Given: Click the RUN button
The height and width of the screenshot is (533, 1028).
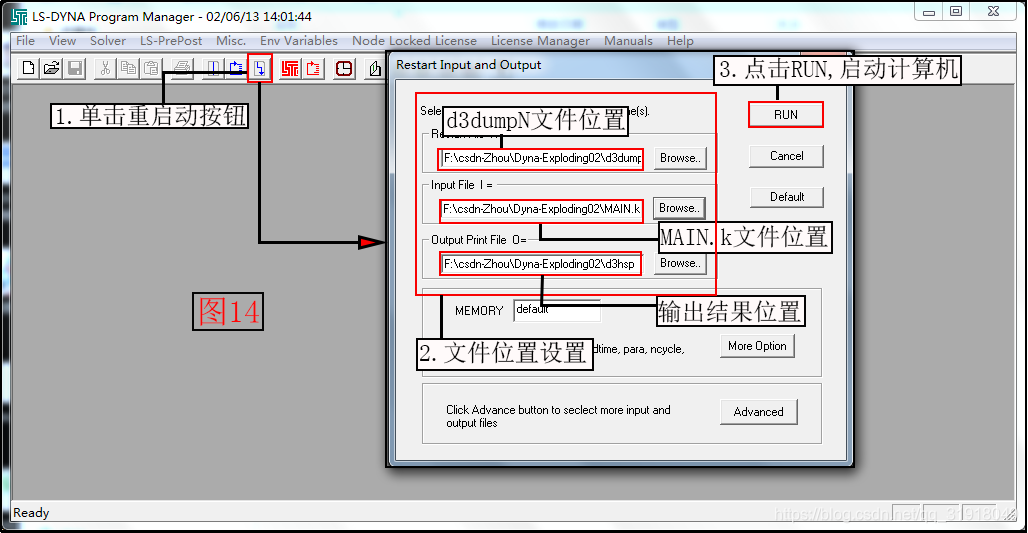Looking at the screenshot, I should point(785,115).
